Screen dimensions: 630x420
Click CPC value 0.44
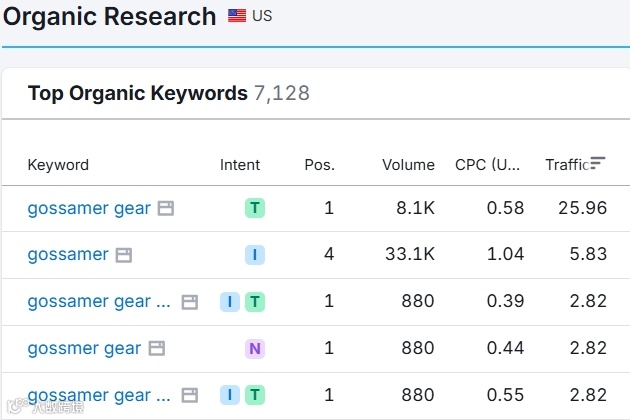505,348
